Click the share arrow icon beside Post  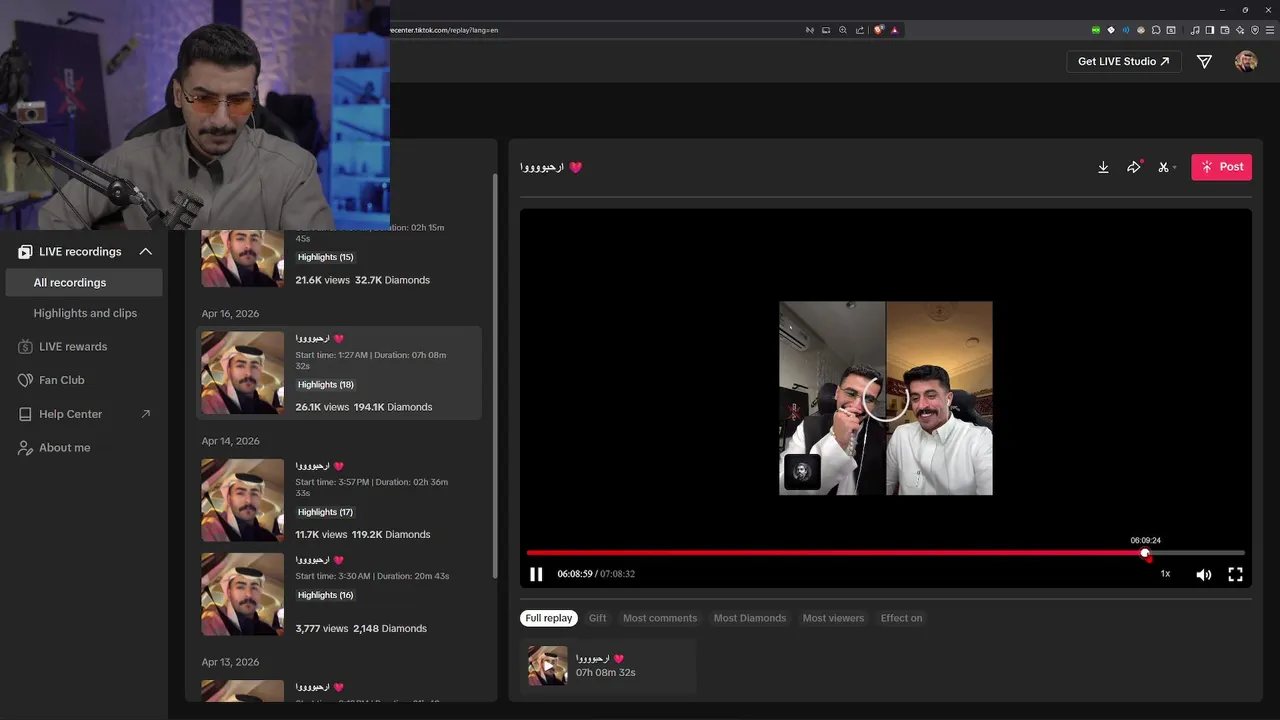click(1133, 167)
